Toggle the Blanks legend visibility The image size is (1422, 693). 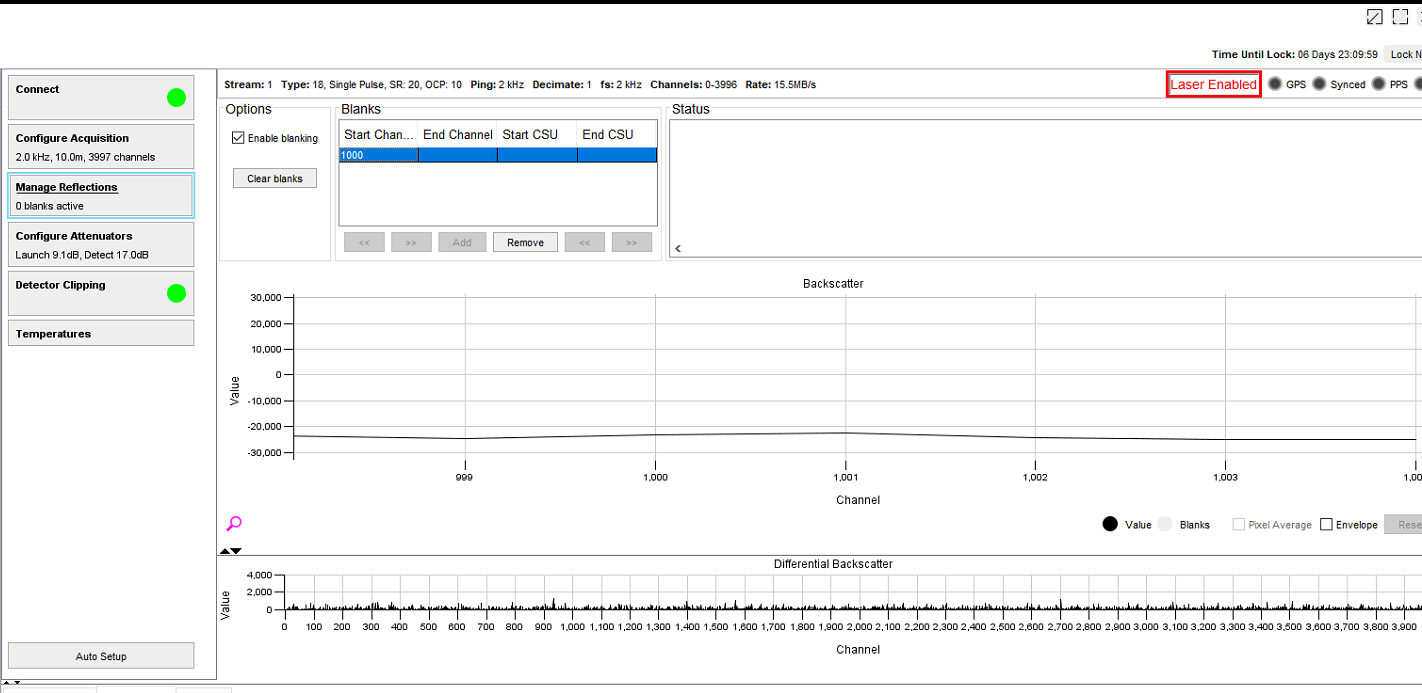point(1163,523)
